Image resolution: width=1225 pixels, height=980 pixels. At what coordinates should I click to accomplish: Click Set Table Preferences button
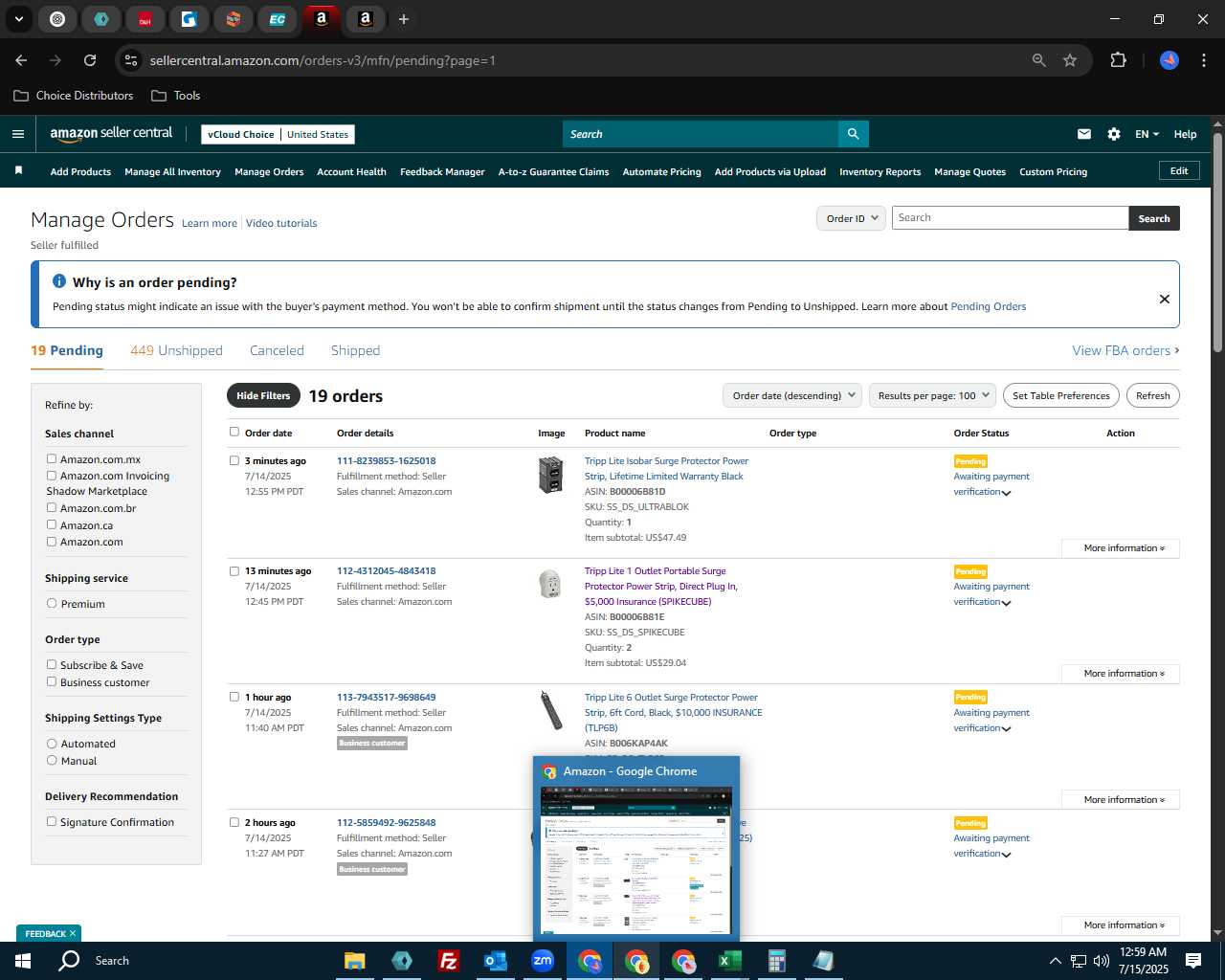[x=1061, y=395]
